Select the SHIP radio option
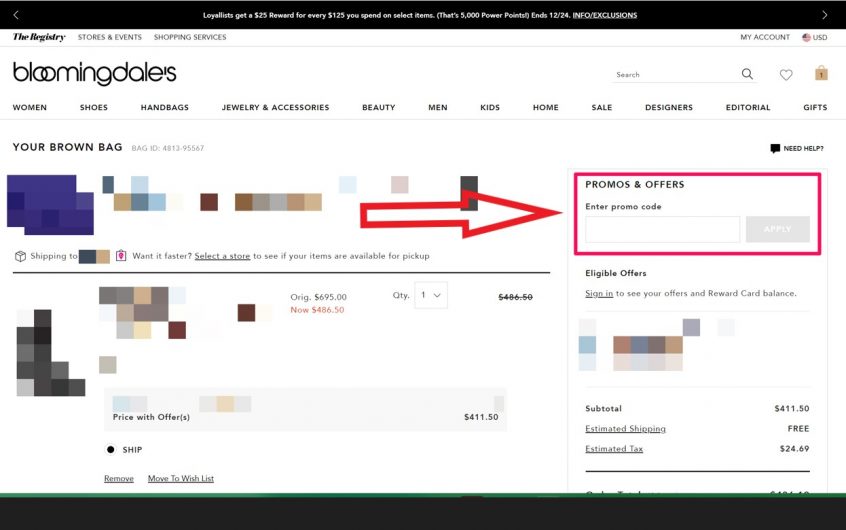 pyautogui.click(x=111, y=450)
